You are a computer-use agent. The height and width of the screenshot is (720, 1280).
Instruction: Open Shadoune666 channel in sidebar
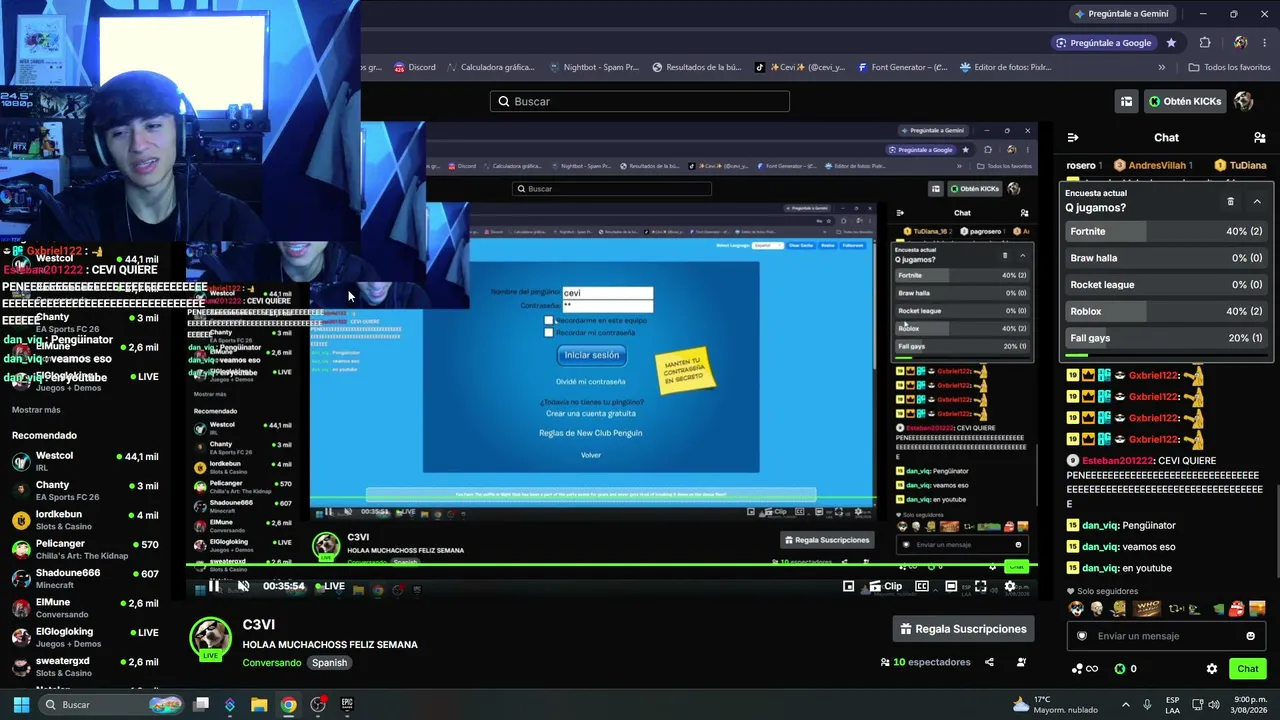[x=85, y=579]
